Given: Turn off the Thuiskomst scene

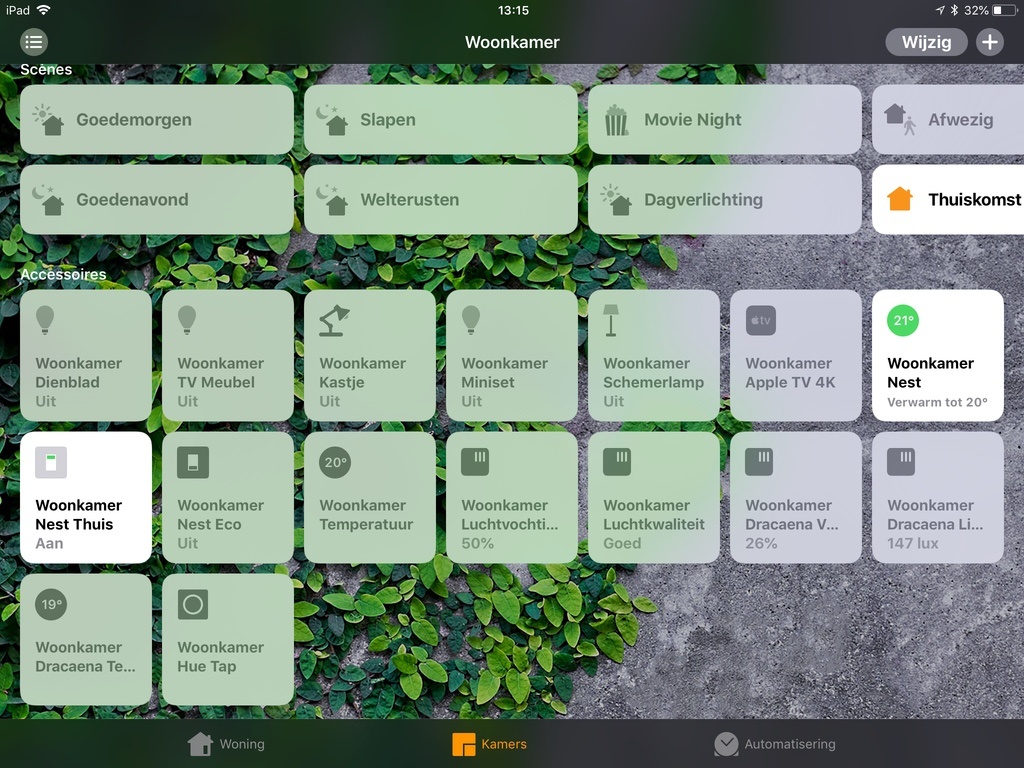Looking at the screenshot, I should pyautogui.click(x=948, y=199).
